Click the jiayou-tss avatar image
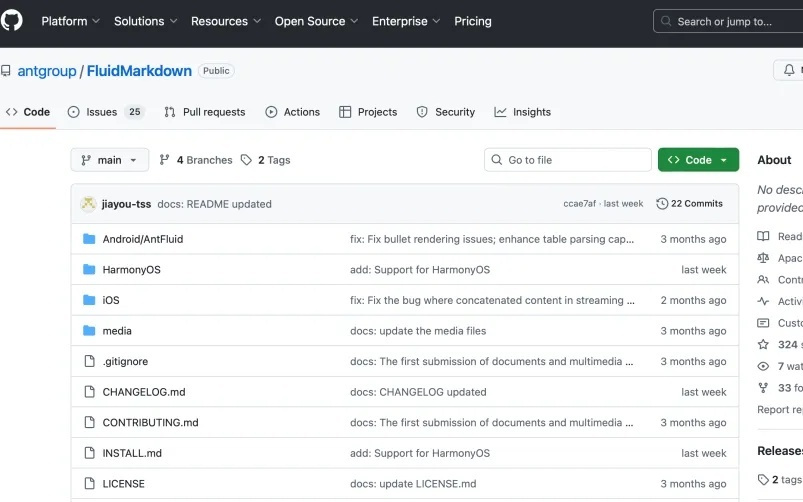This screenshot has height=502, width=803. [88, 204]
